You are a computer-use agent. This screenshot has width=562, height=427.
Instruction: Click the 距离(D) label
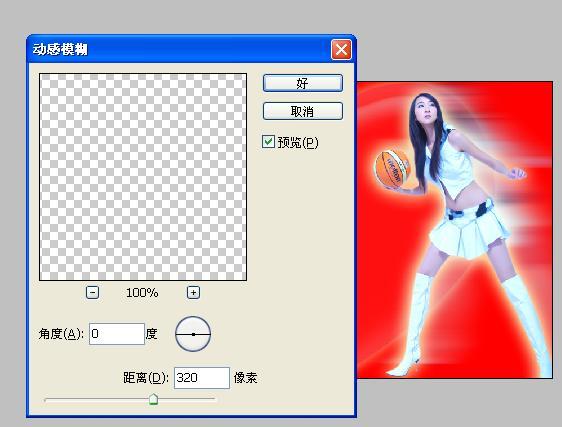pos(146,378)
